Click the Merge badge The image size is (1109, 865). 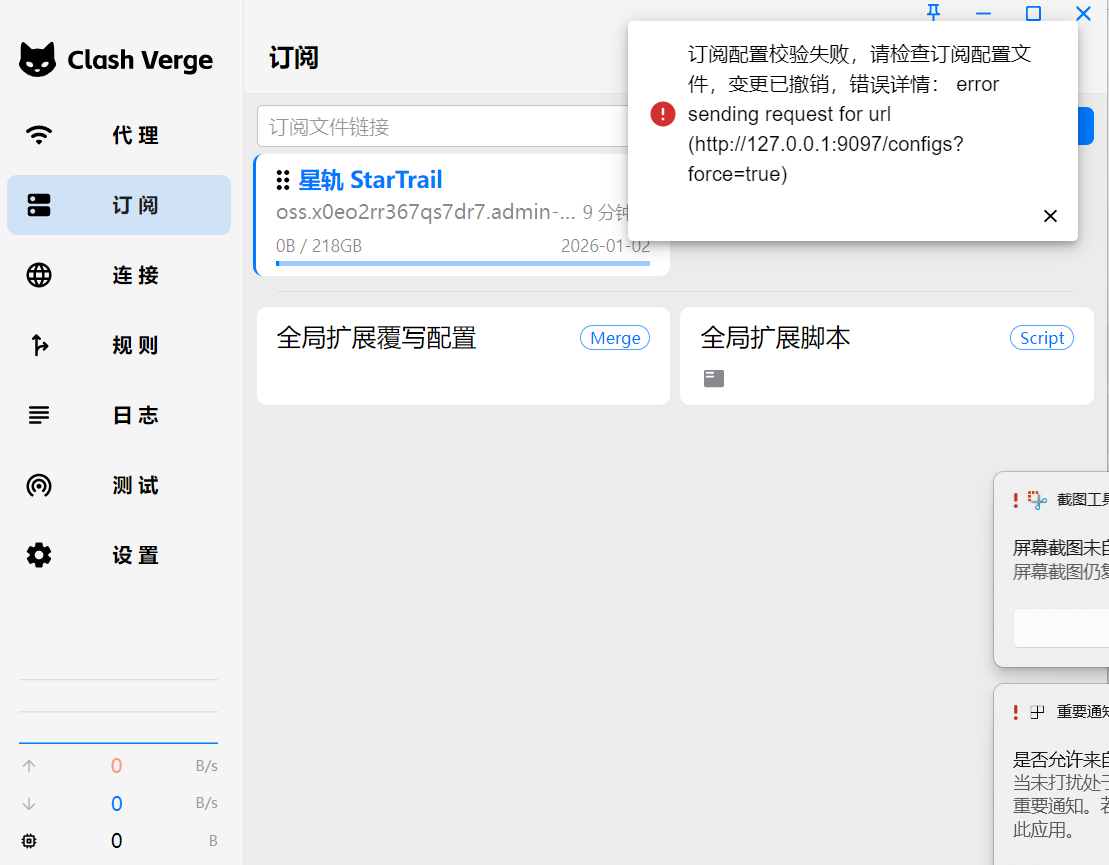(x=614, y=338)
